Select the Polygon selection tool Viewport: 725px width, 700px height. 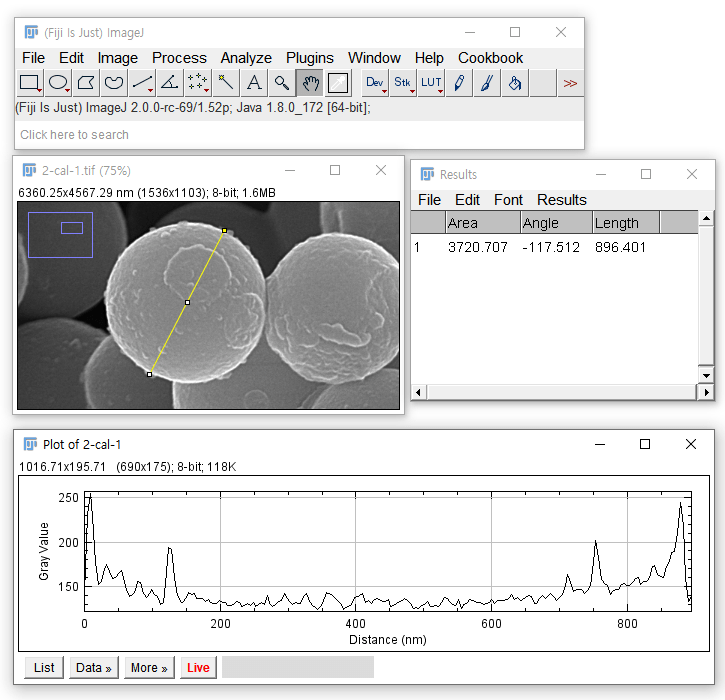coord(86,83)
